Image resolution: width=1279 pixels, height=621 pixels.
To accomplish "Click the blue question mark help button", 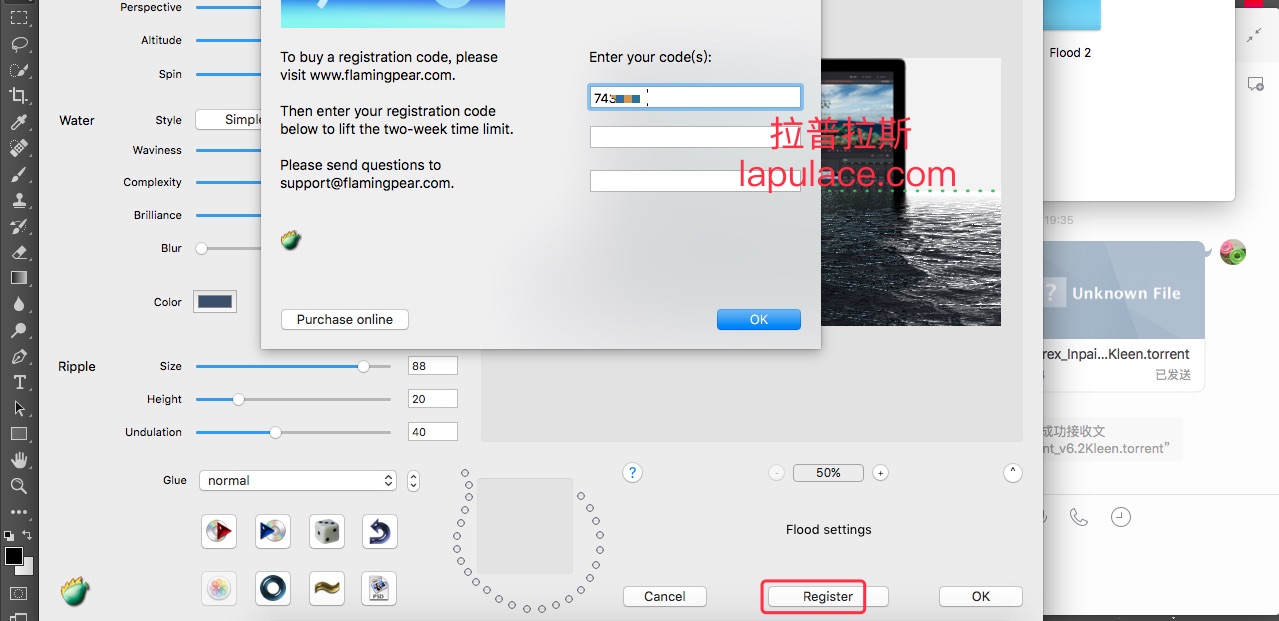I will point(632,473).
